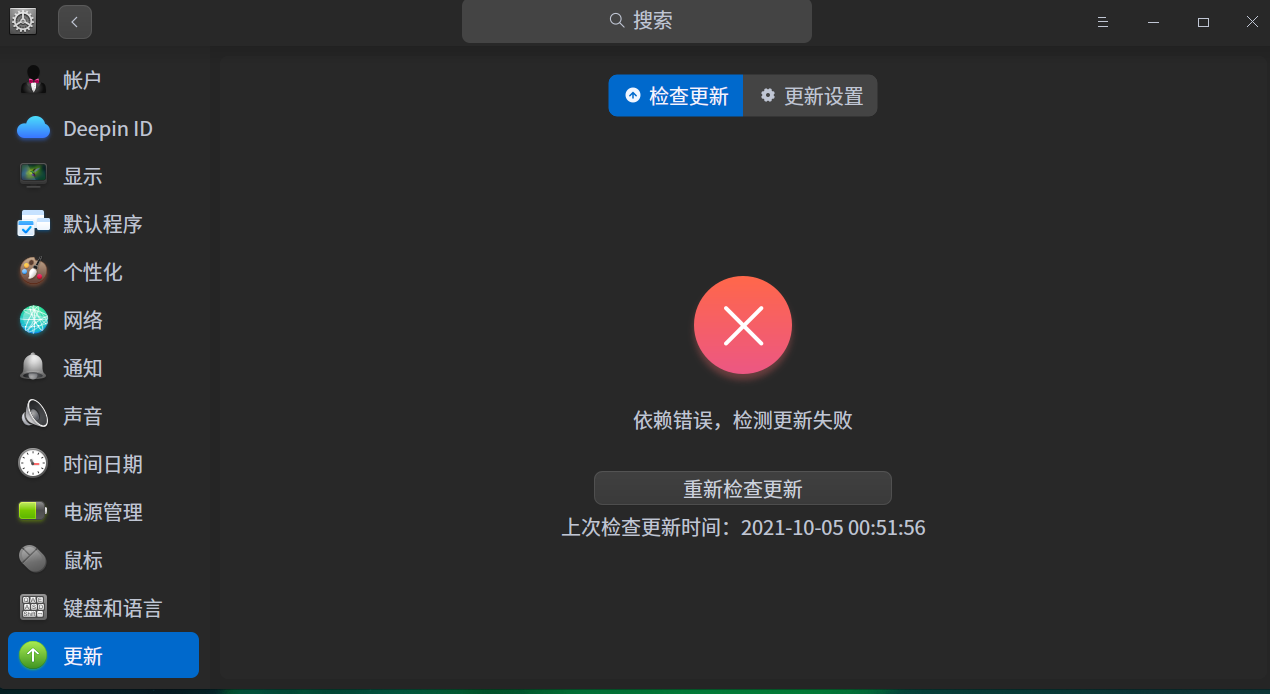
Task: Open the 显示 display settings icon
Action: (33, 176)
